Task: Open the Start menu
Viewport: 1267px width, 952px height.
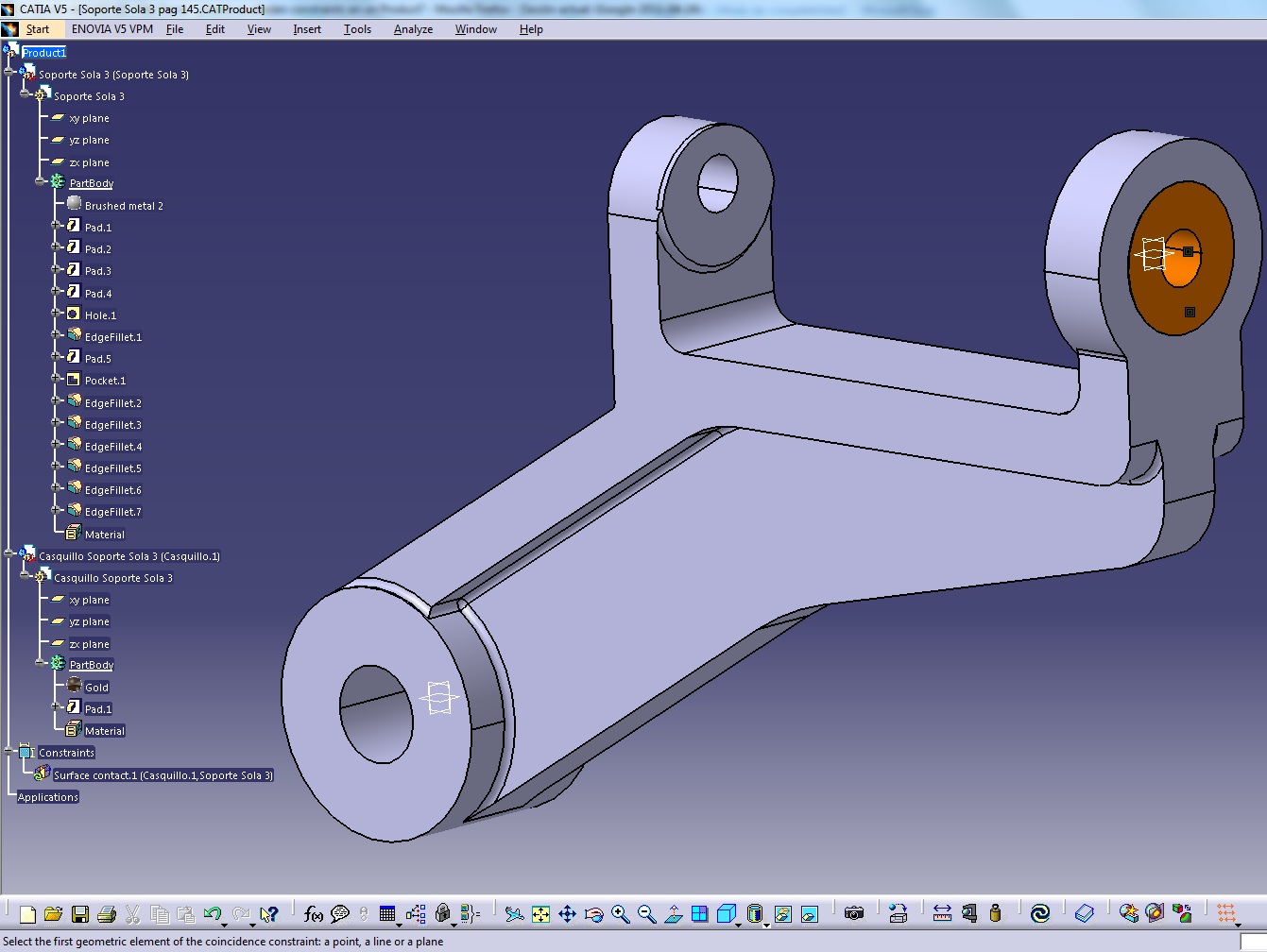Action: click(38, 29)
